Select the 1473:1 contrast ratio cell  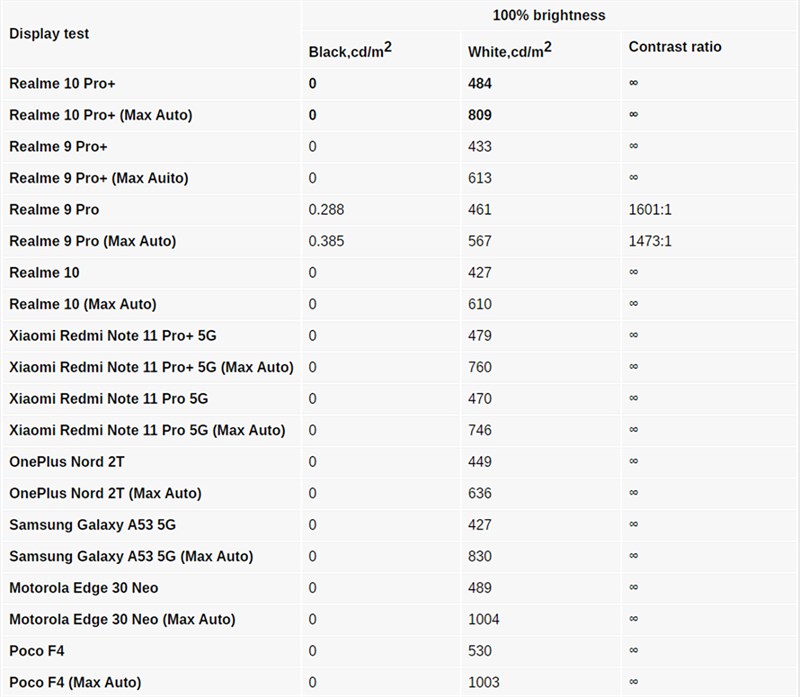click(648, 241)
